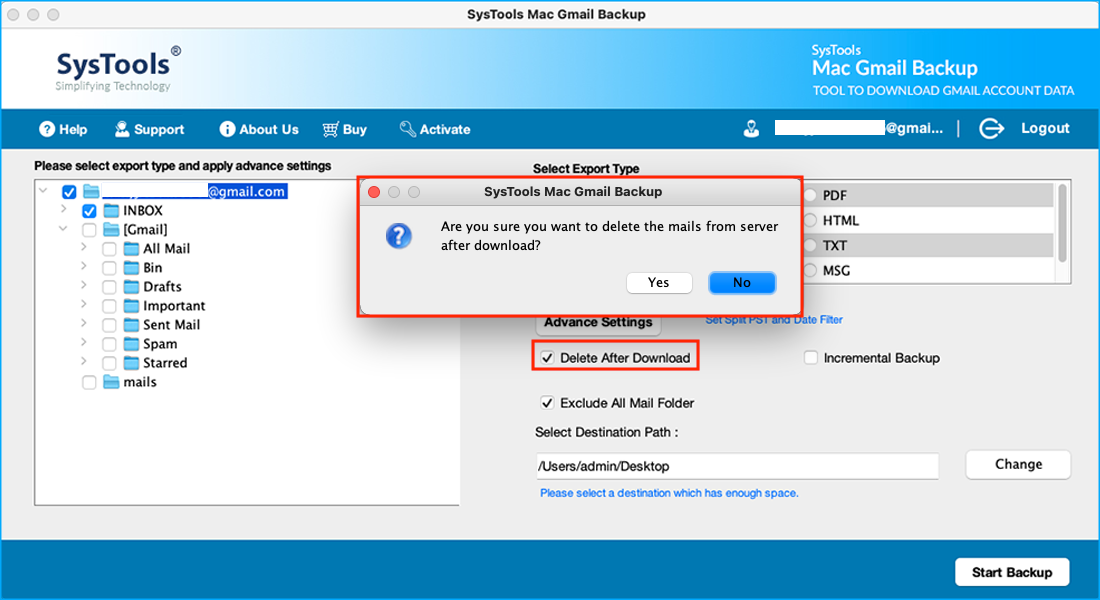Collapse the Gmail account root node
The height and width of the screenshot is (600, 1100).
pyautogui.click(x=43, y=190)
